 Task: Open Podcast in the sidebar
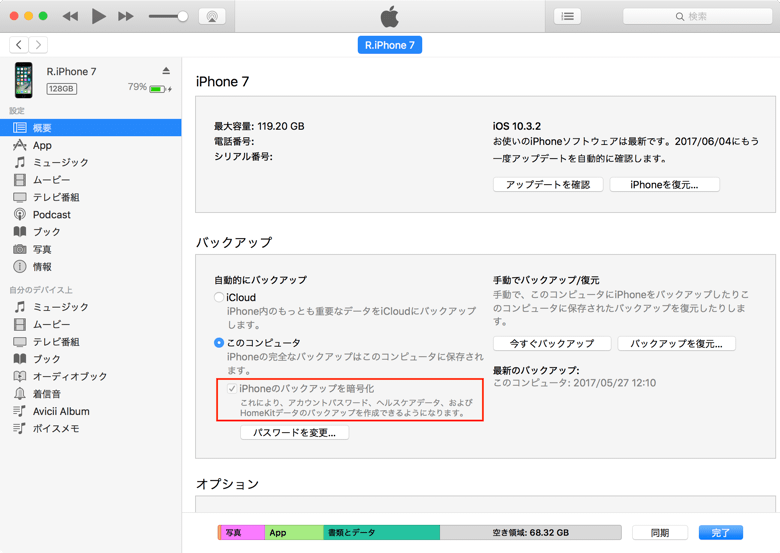tap(91, 215)
